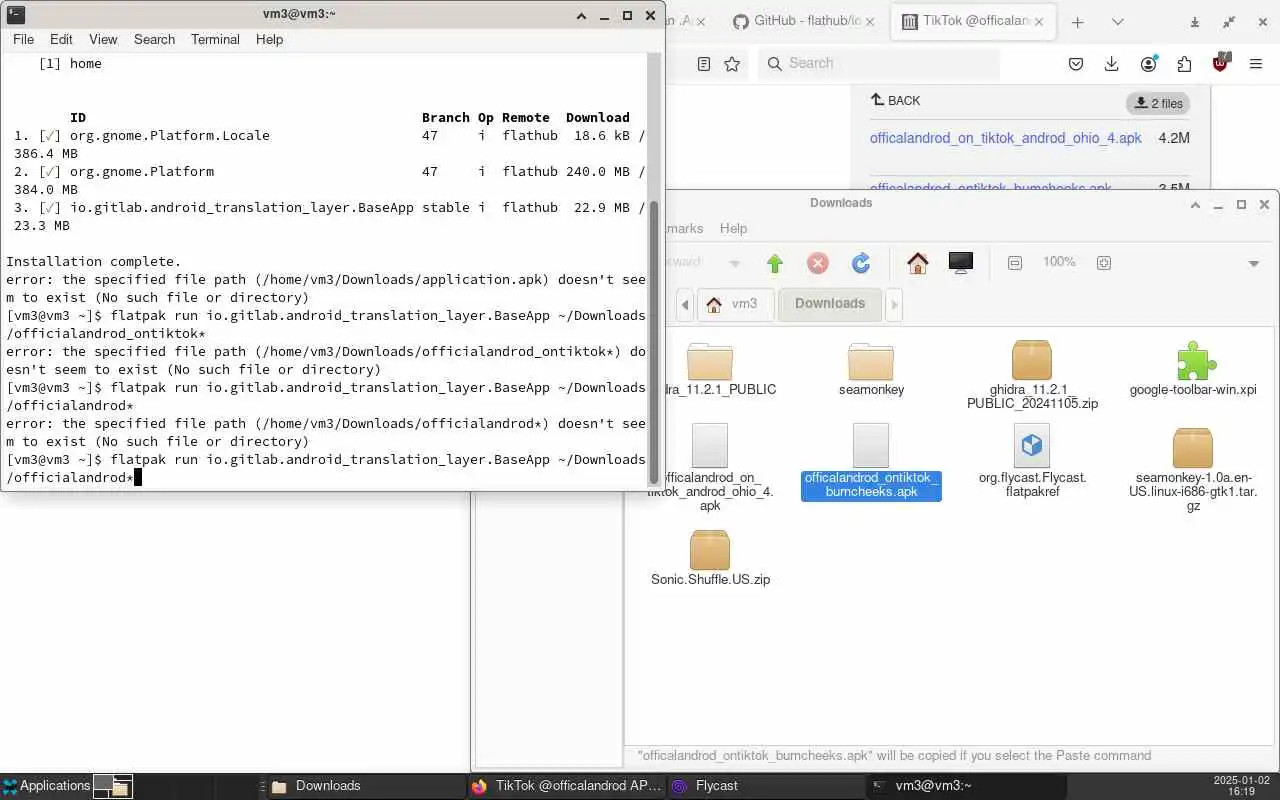This screenshot has width=1280, height=800.
Task: Click the uBlock Origin shield icon
Action: coord(1220,63)
